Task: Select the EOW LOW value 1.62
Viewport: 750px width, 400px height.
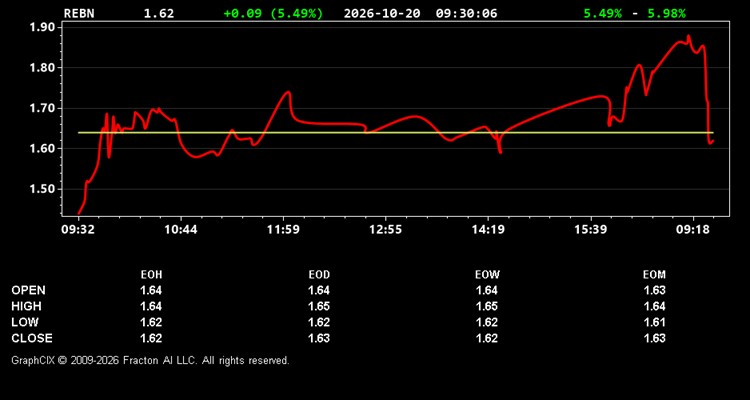Action: pyautogui.click(x=487, y=322)
